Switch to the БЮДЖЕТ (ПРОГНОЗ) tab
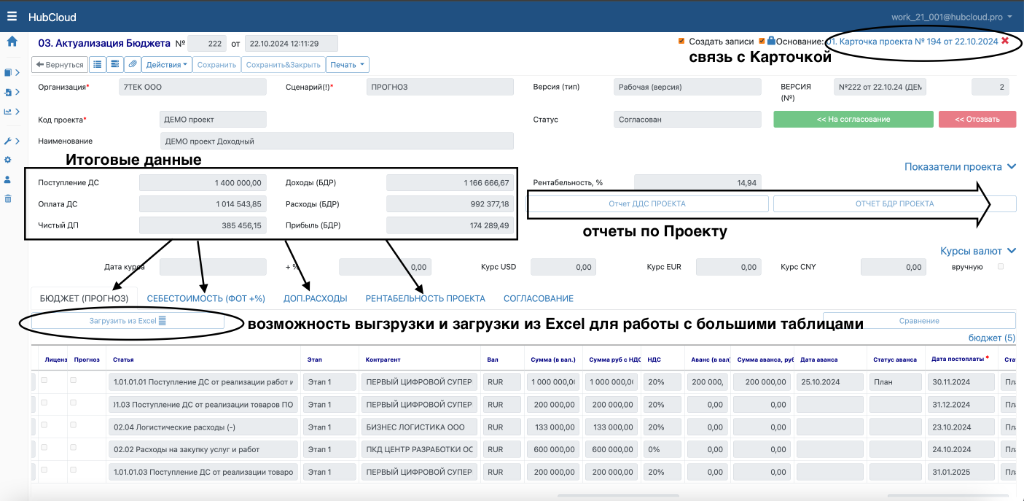This screenshot has width=1024, height=501. [84, 298]
